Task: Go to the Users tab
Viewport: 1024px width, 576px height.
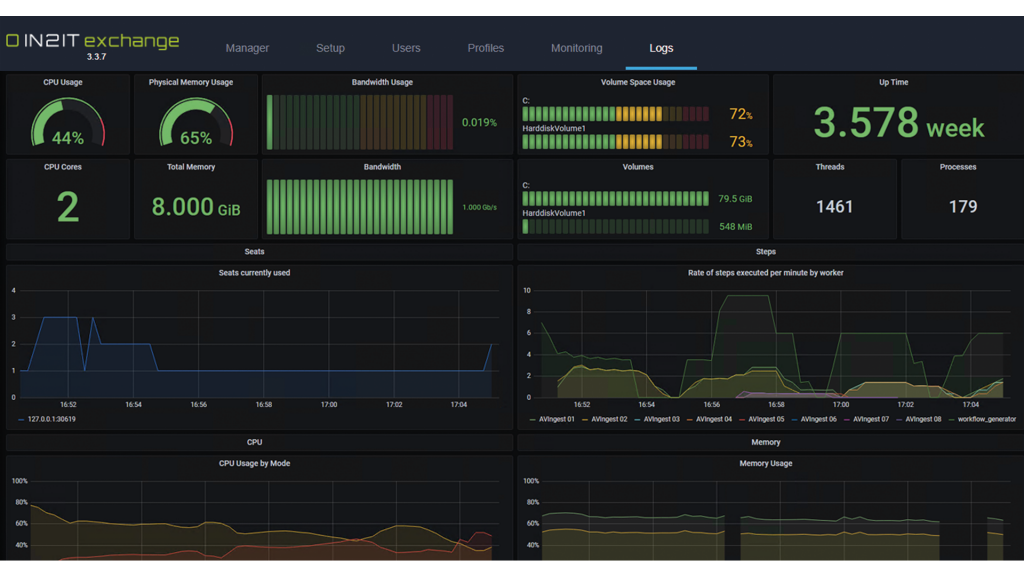Action: tap(406, 48)
